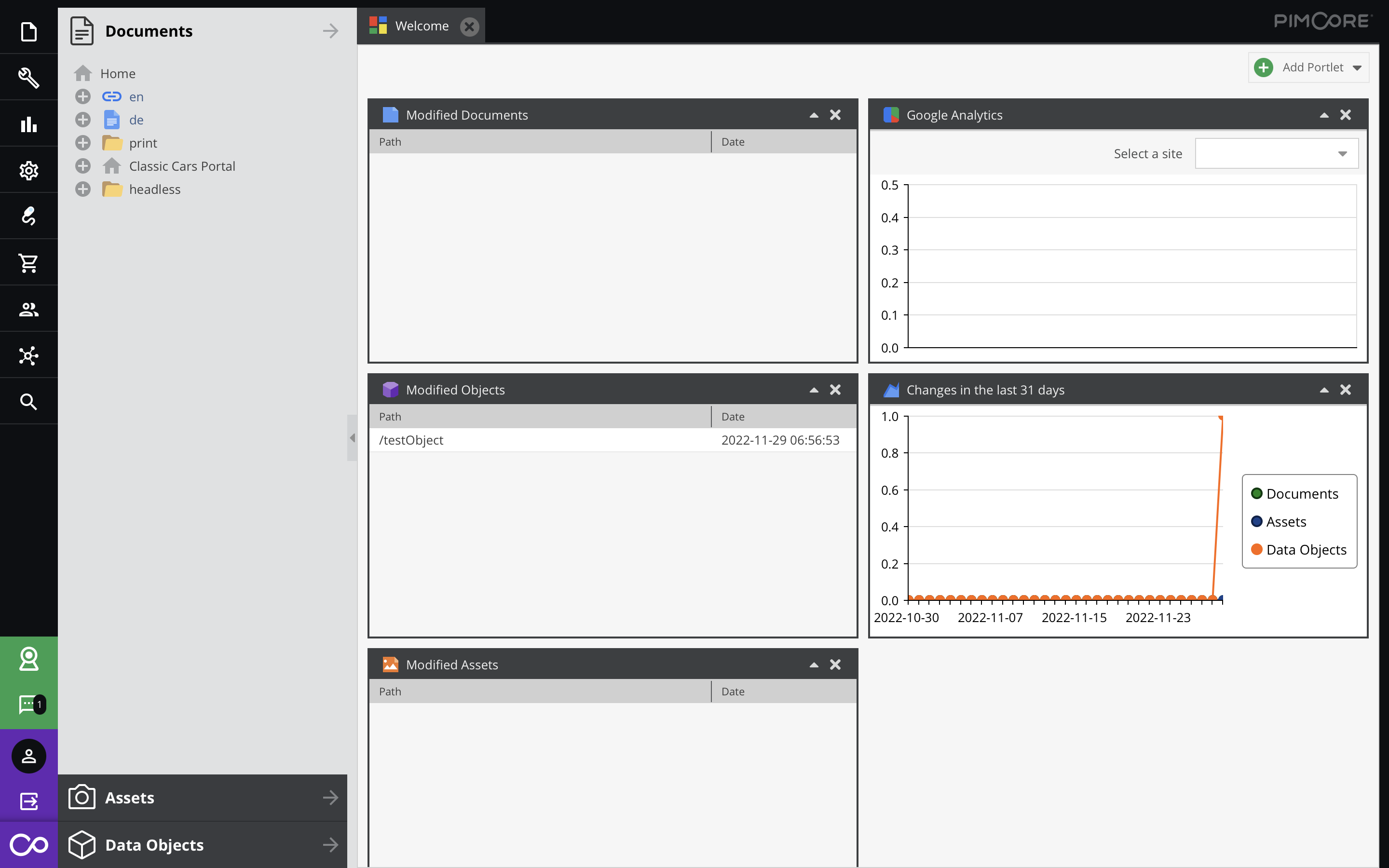1389x868 pixels.
Task: Expand the Assets section arrow
Action: 332,797
